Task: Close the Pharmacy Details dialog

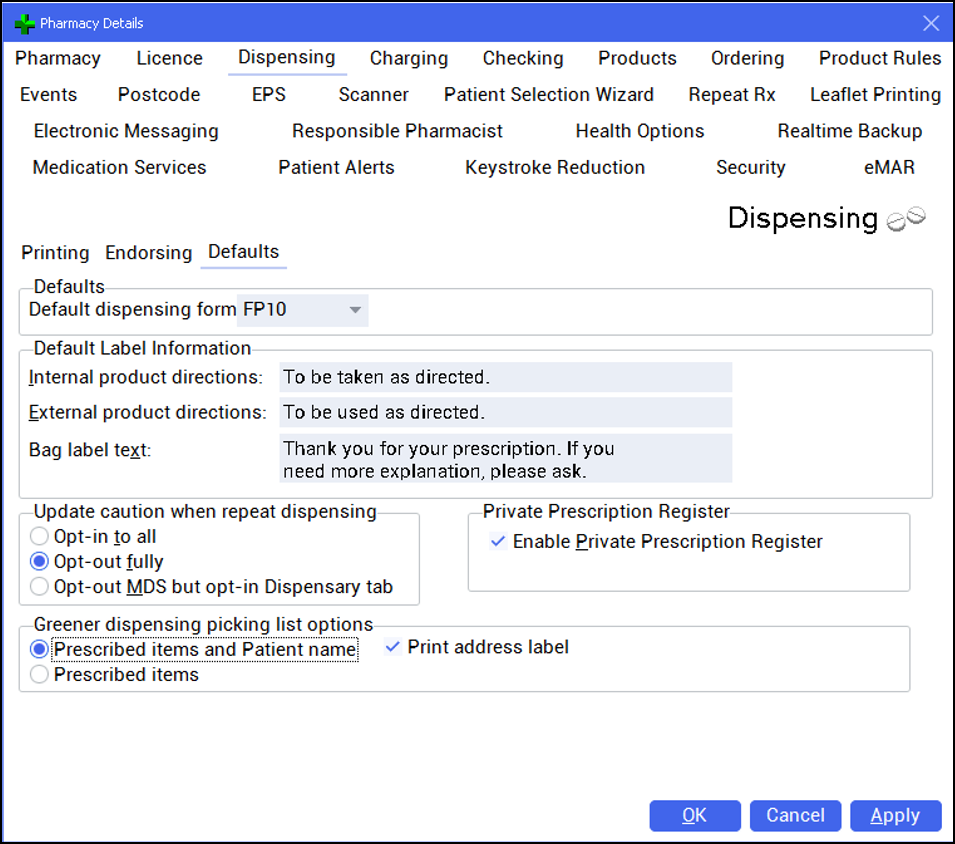Action: coord(930,23)
